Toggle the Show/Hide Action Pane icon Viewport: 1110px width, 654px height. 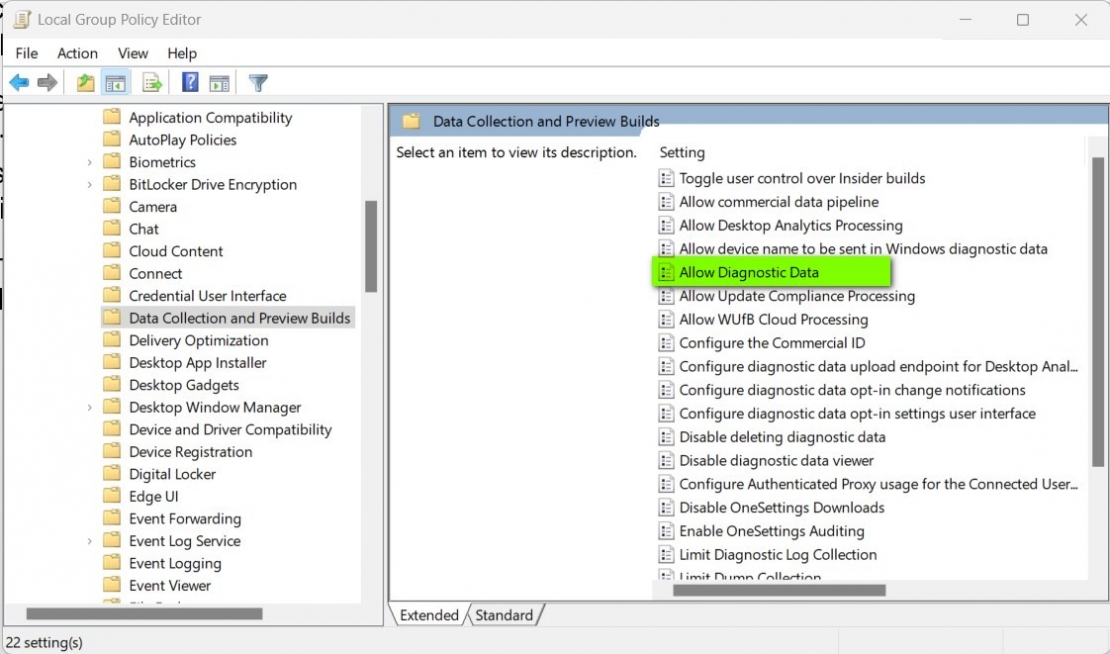point(221,82)
